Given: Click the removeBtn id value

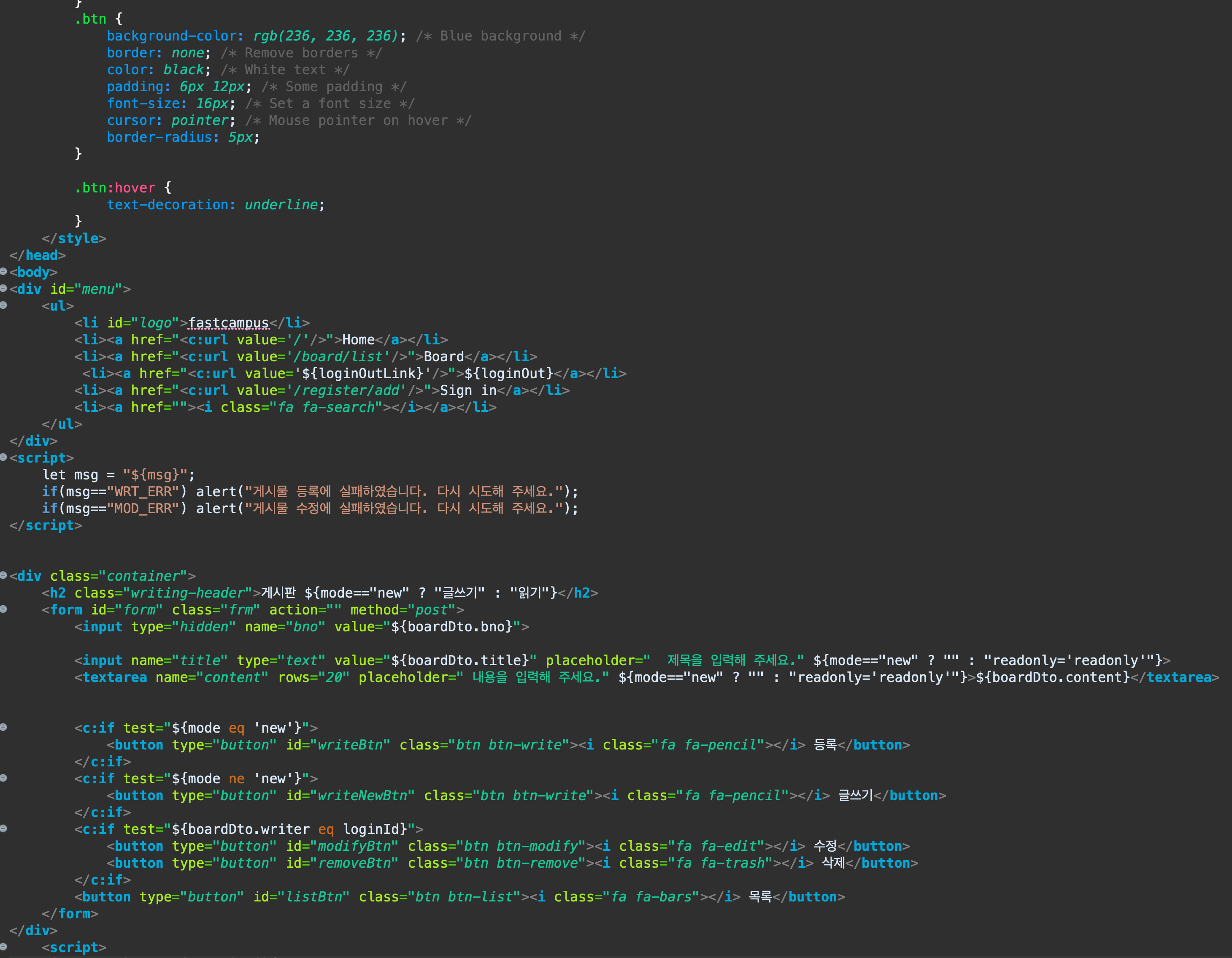Looking at the screenshot, I should (x=354, y=863).
